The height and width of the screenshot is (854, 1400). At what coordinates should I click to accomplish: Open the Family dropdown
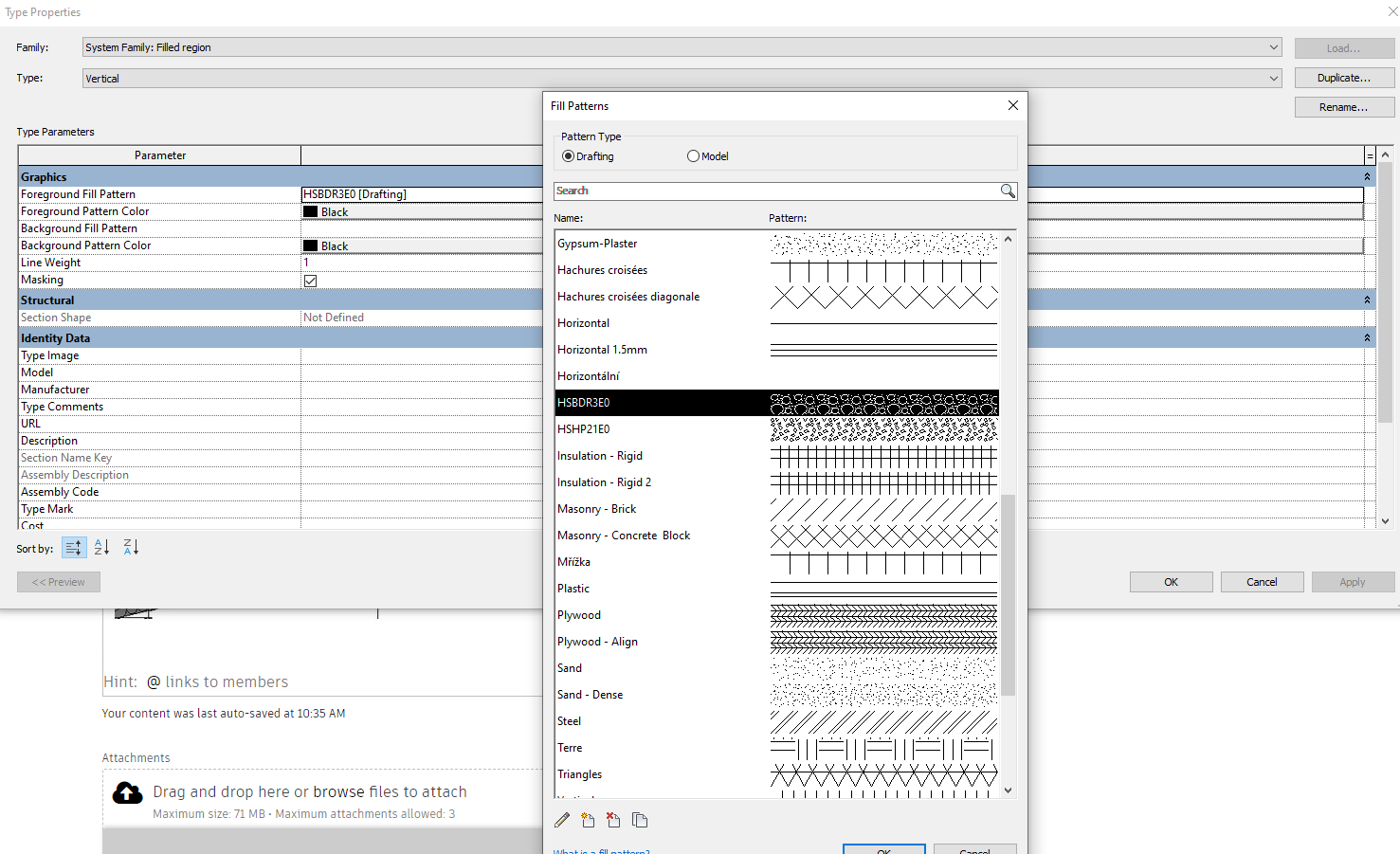[1275, 46]
